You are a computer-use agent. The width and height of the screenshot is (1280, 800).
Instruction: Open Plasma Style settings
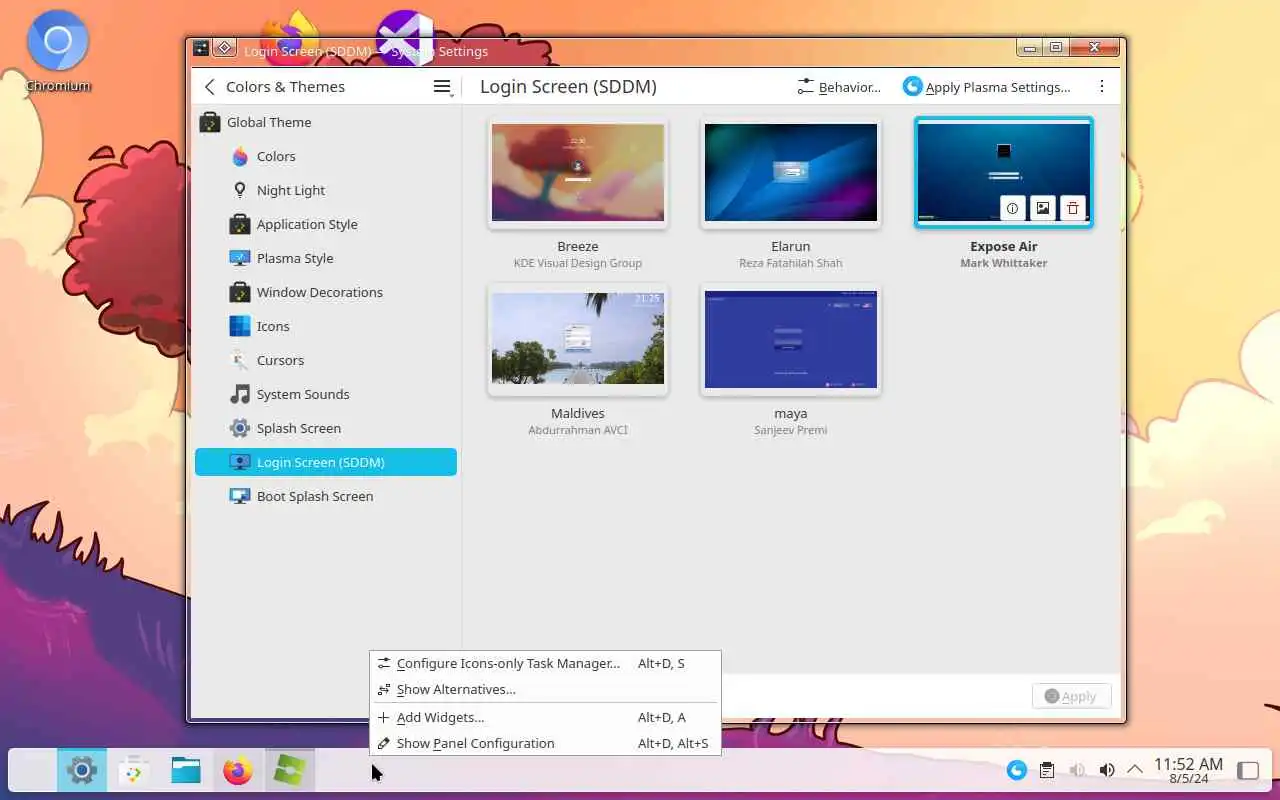click(326, 258)
